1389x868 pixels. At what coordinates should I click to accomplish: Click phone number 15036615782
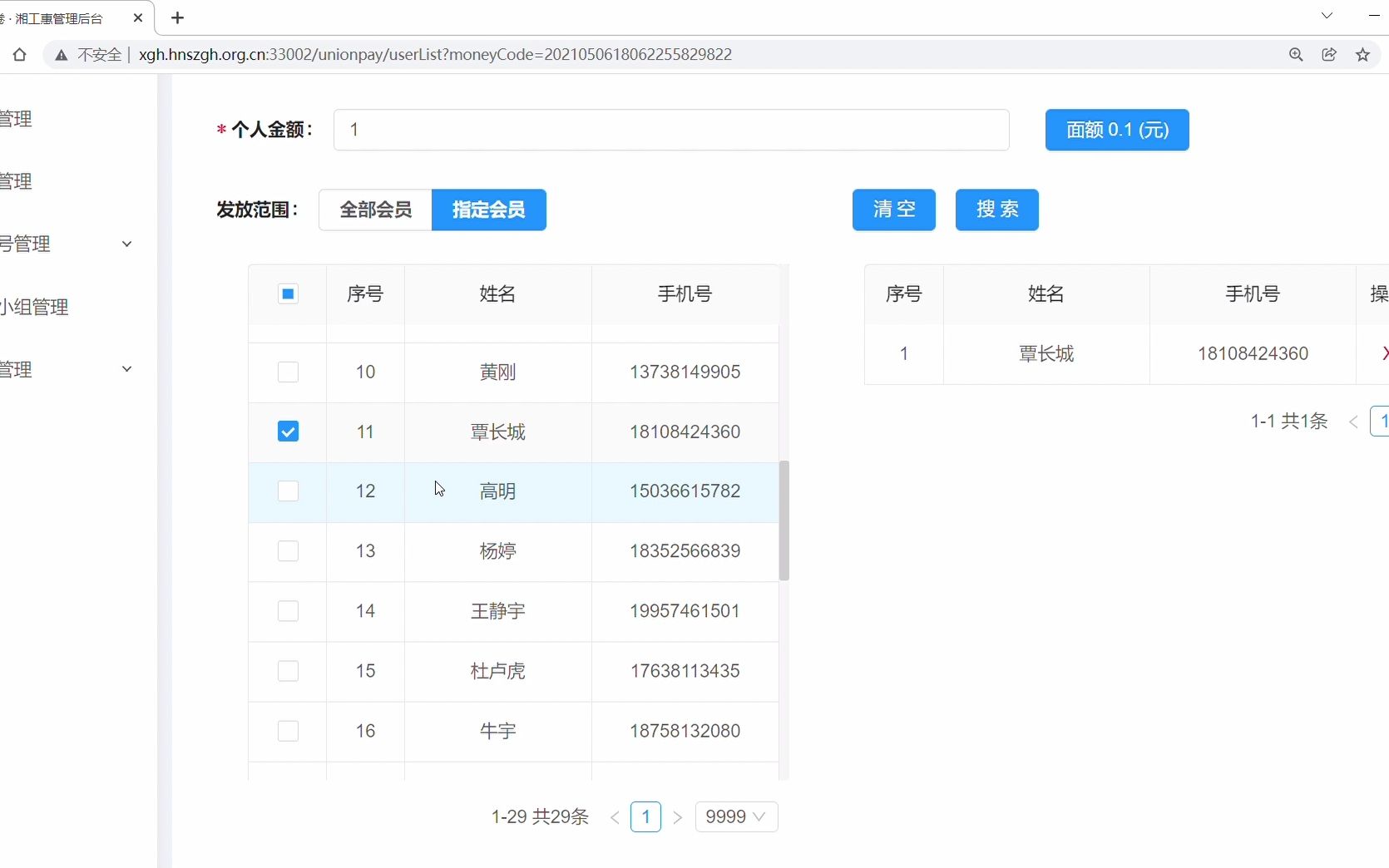685,491
